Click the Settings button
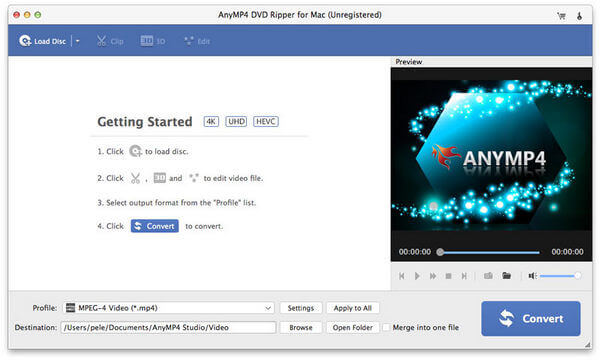 coord(301,308)
